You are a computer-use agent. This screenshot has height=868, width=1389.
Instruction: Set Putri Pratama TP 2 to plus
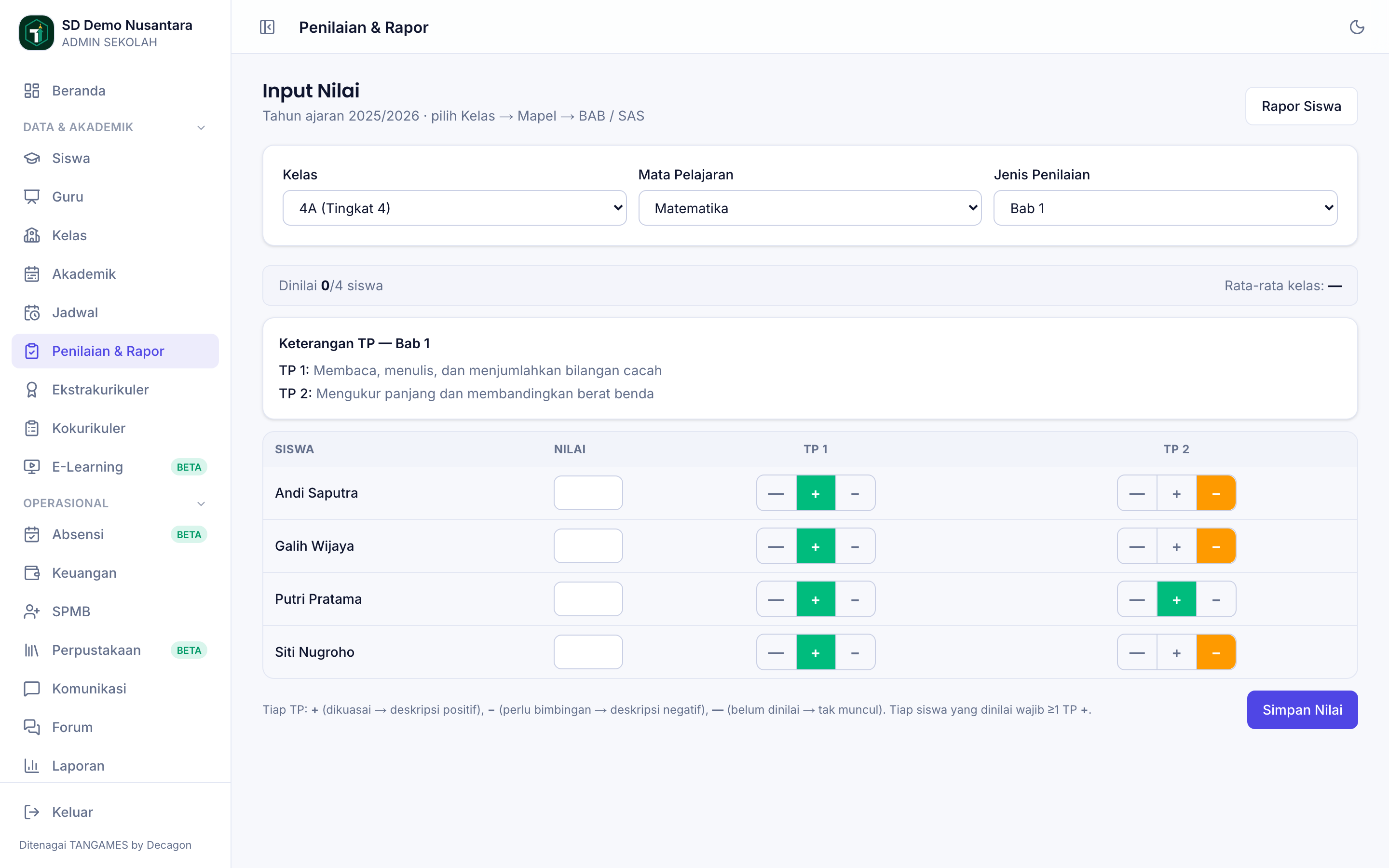click(1177, 599)
